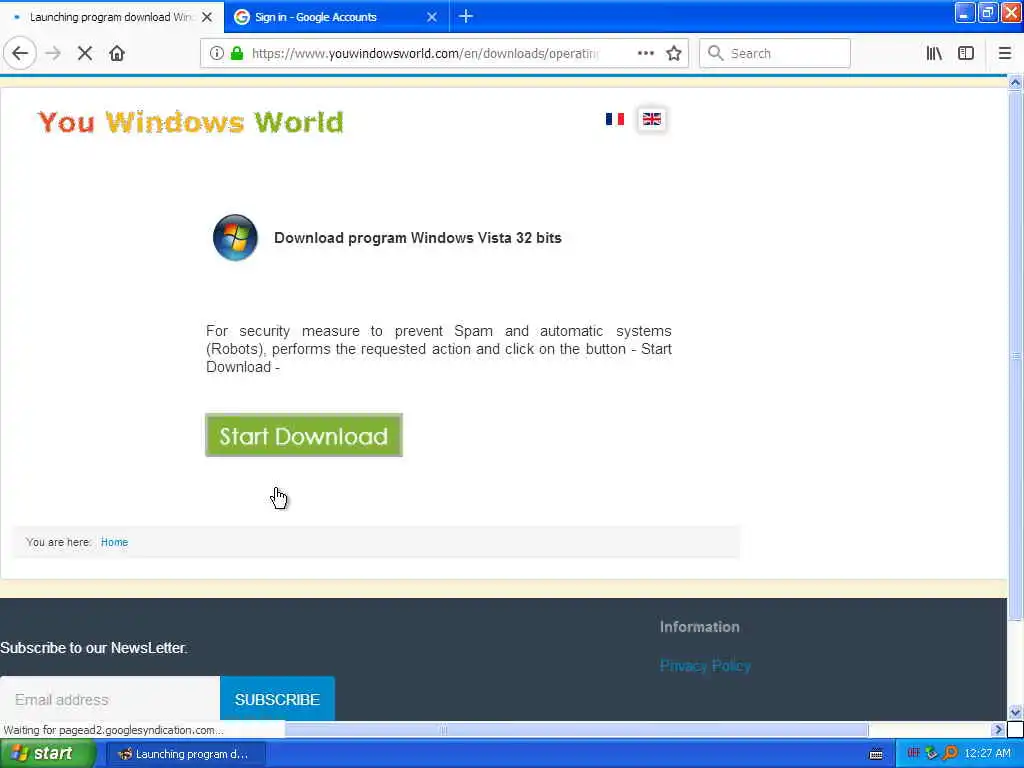Click the green padlock security icon
The height and width of the screenshot is (768, 1024).
(x=237, y=54)
